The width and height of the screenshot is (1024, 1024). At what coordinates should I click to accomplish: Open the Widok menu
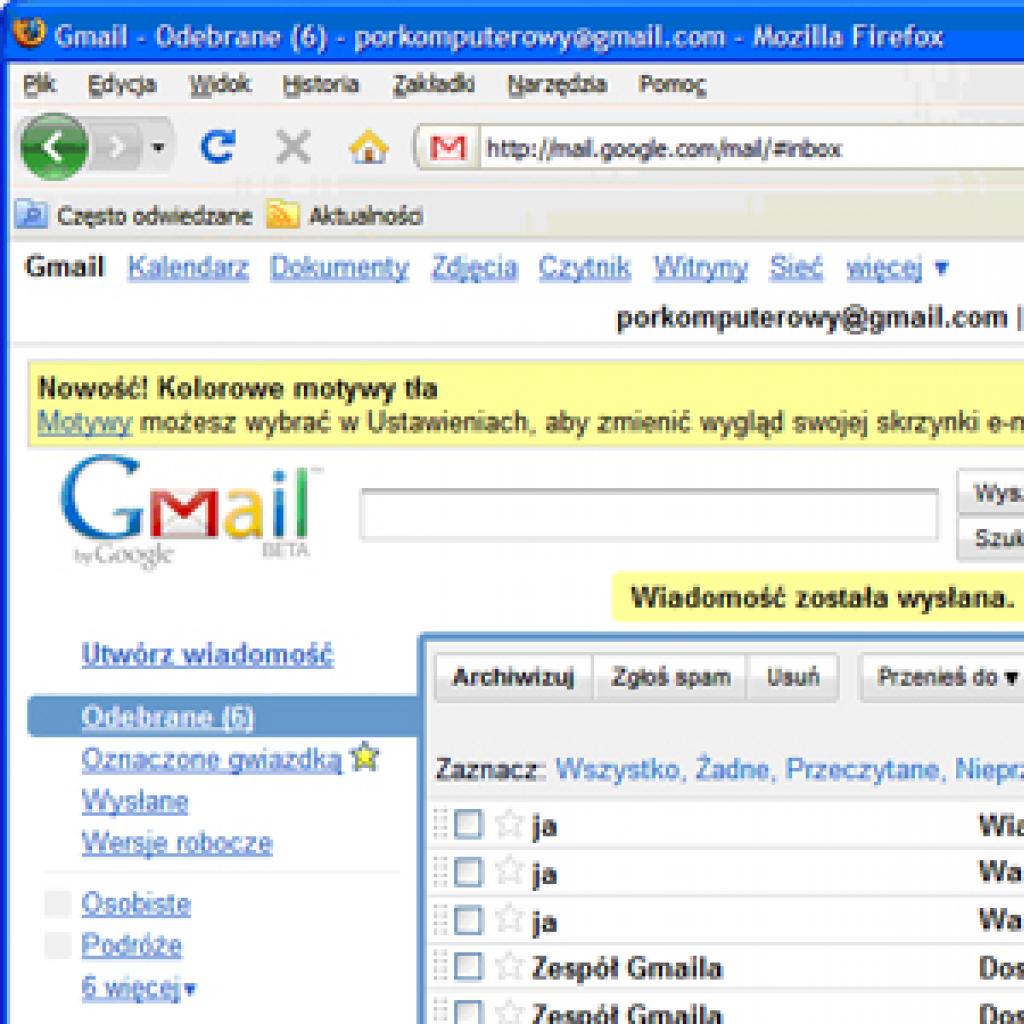219,84
